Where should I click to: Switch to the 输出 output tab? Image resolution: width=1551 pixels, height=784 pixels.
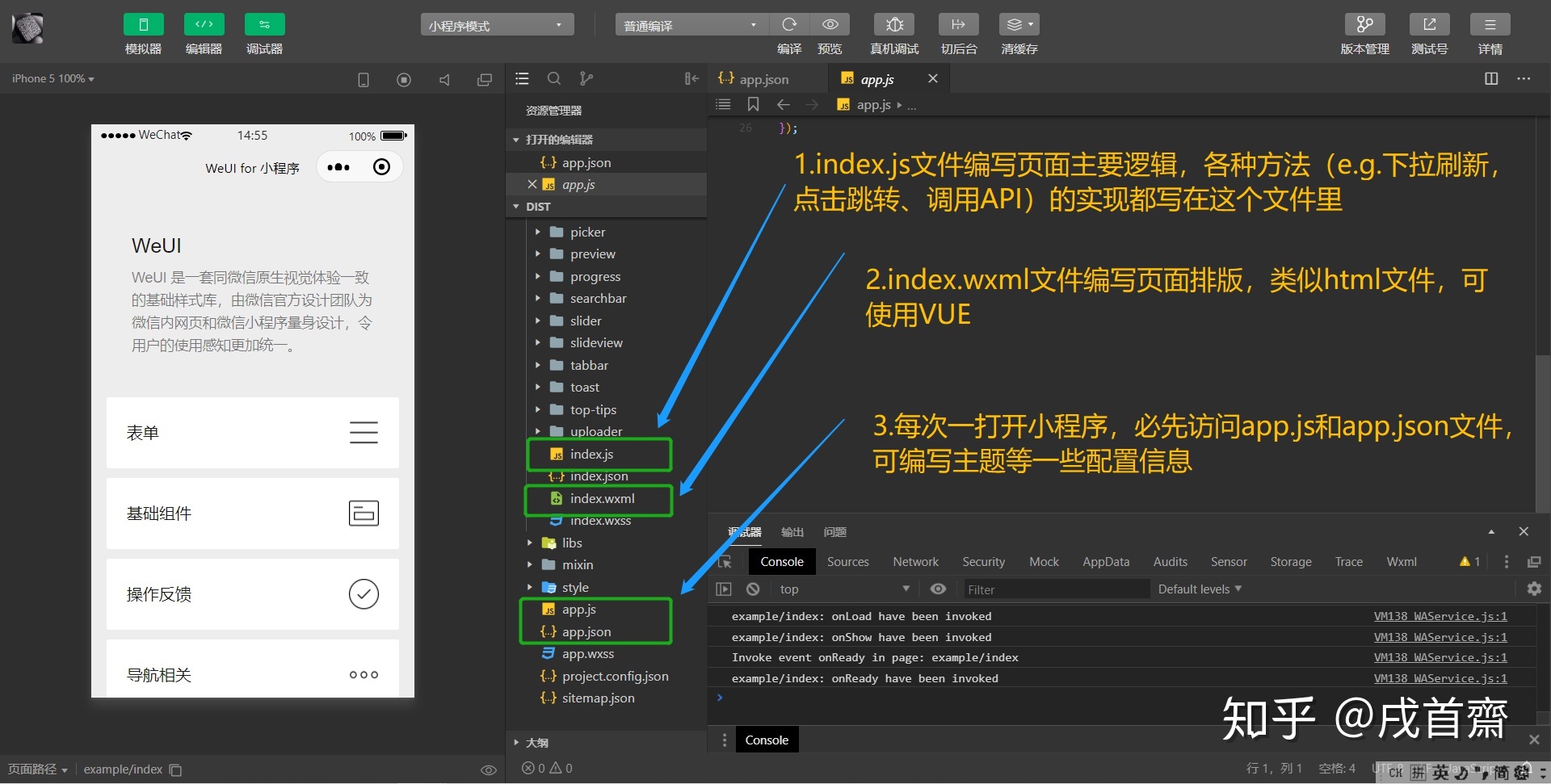pos(792,532)
